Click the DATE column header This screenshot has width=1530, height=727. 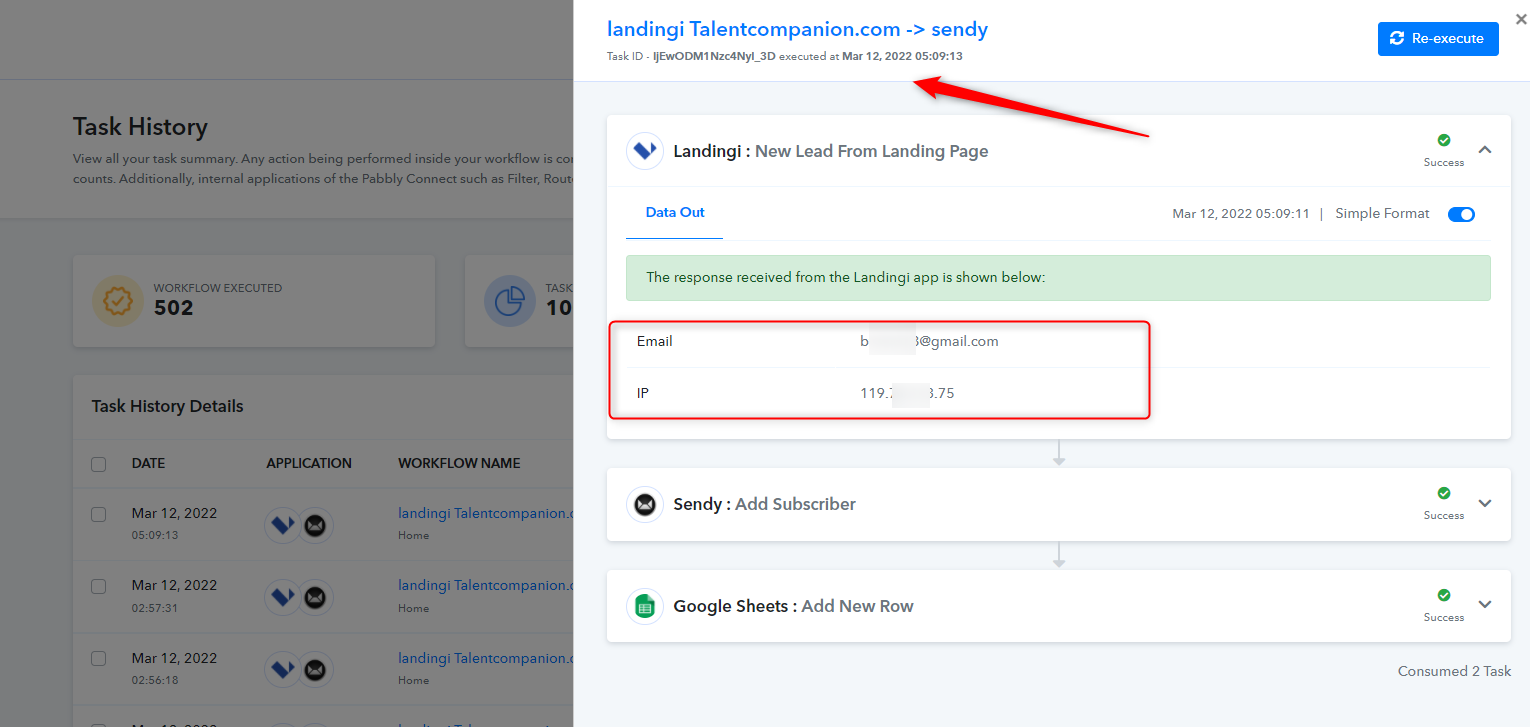(148, 463)
